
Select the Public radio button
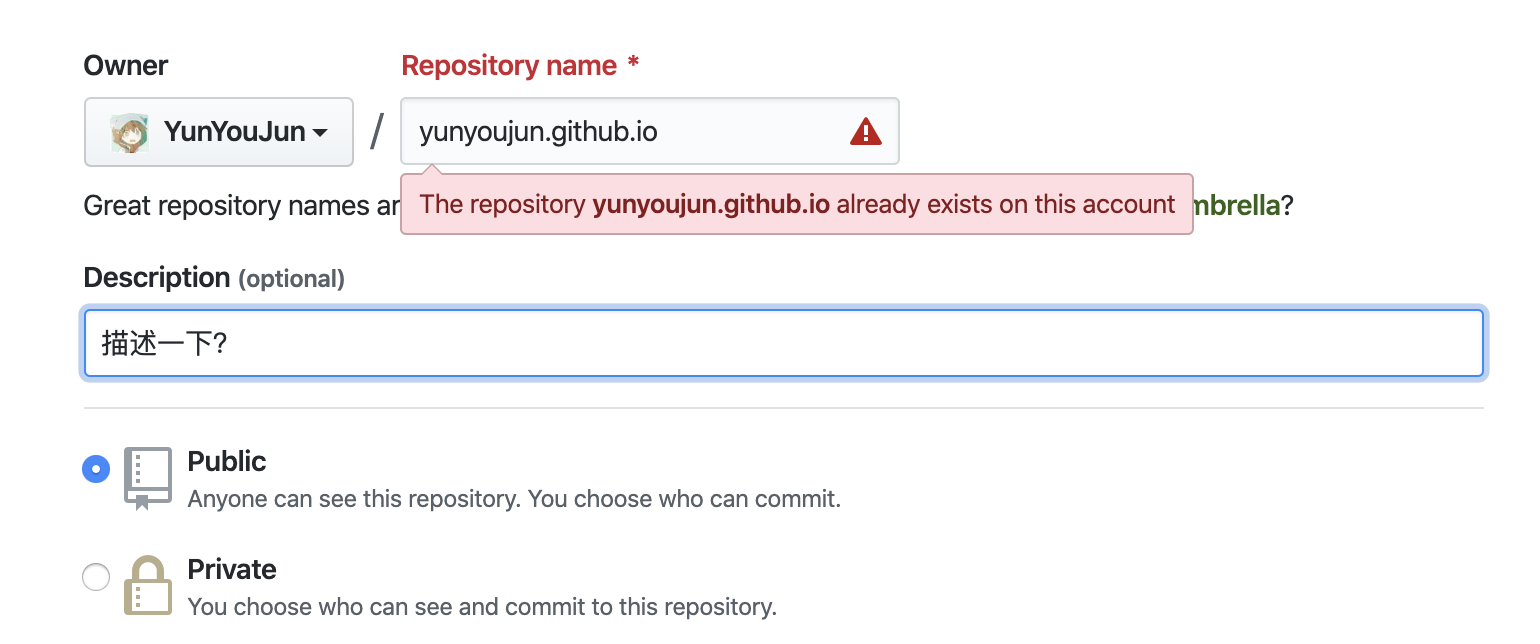[96, 469]
